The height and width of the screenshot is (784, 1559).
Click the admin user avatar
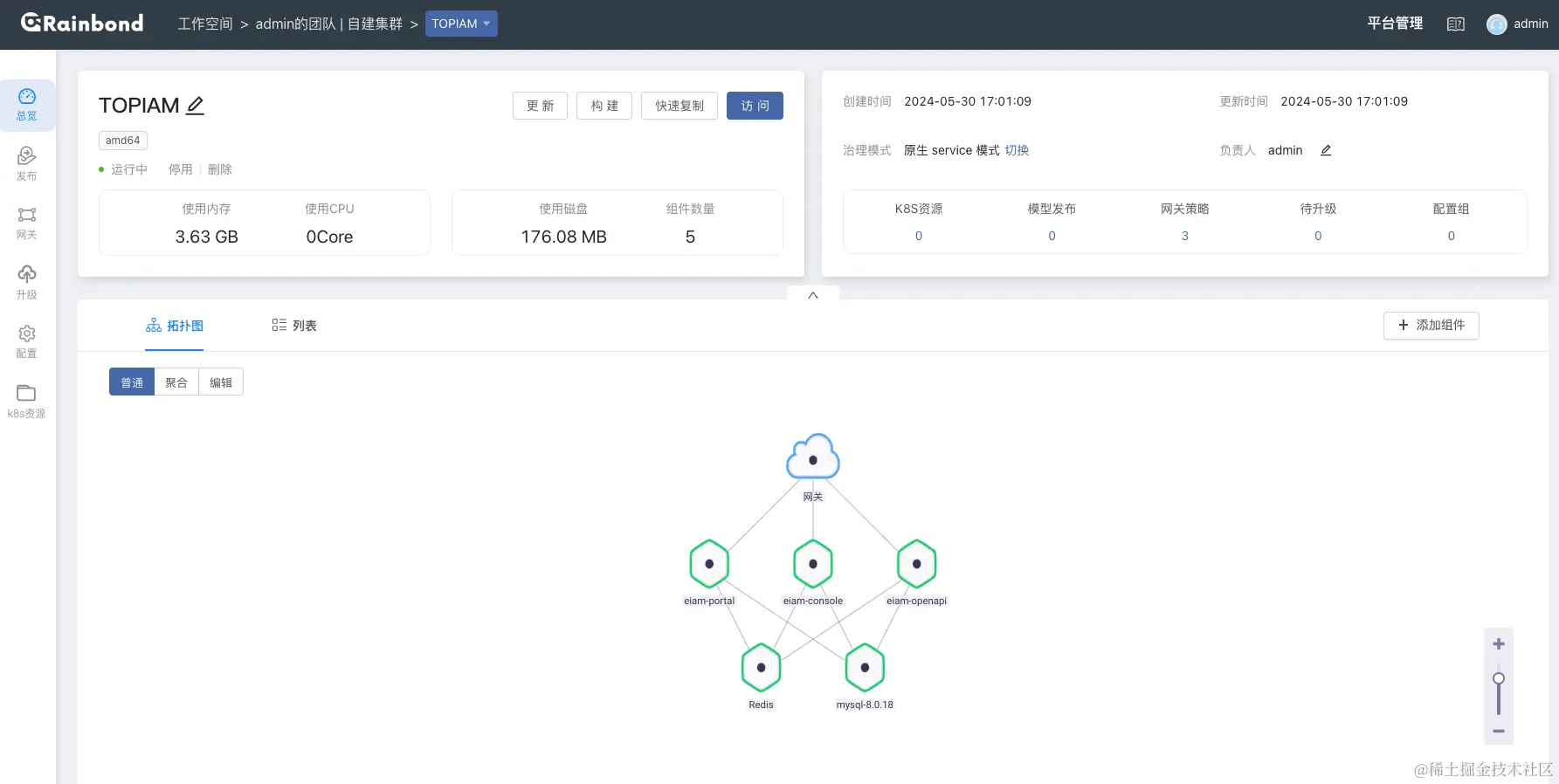(x=1497, y=24)
